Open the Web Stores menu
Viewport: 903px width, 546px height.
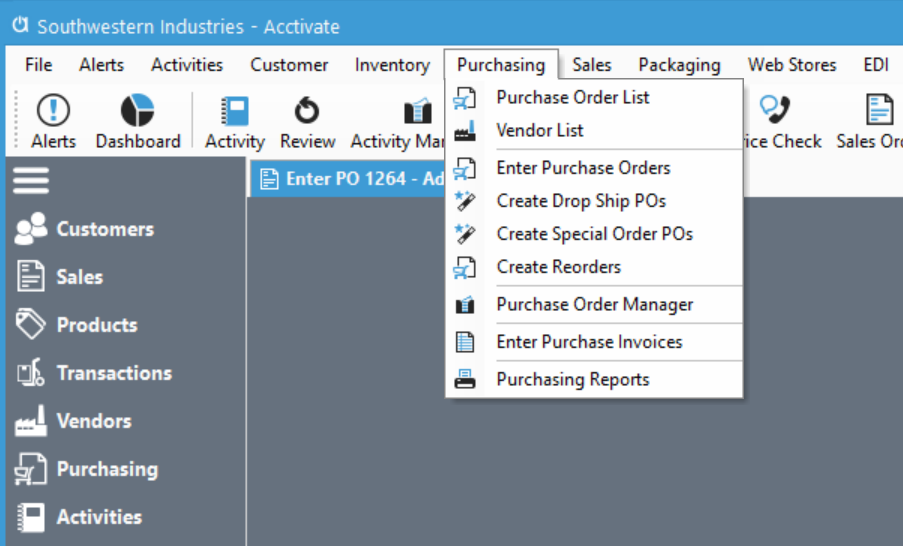click(x=792, y=65)
